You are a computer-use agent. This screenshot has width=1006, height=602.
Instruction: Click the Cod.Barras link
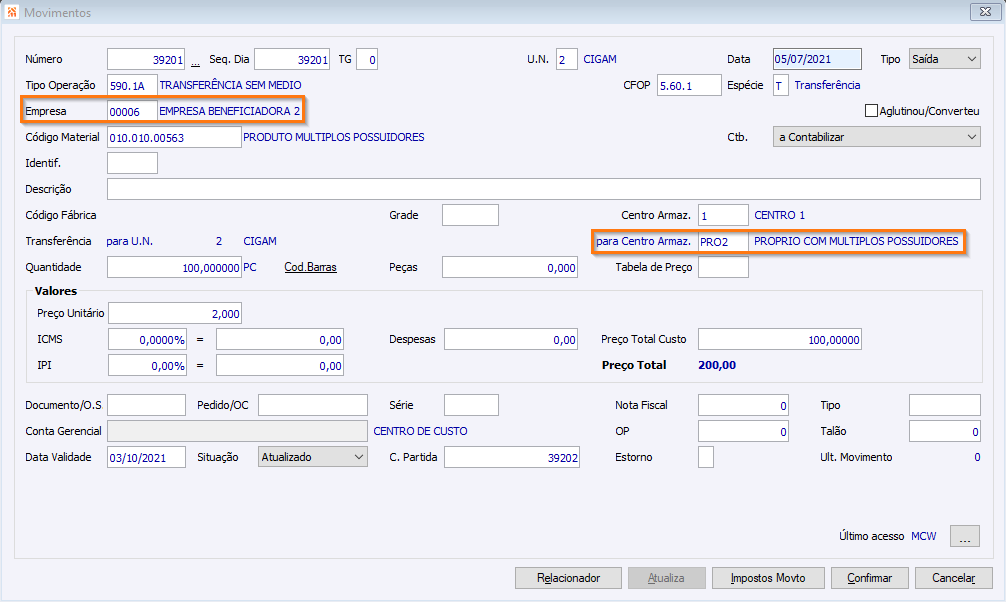tap(311, 267)
